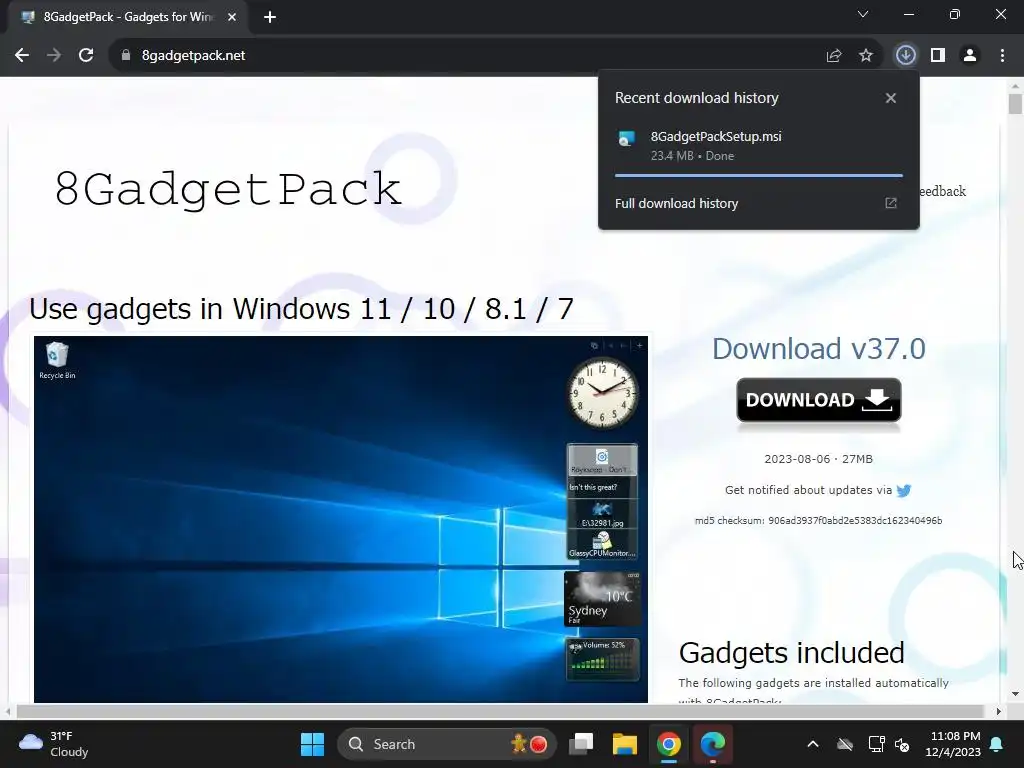Open Microsoft Edge from the taskbar
Image resolution: width=1024 pixels, height=768 pixels.
712,744
